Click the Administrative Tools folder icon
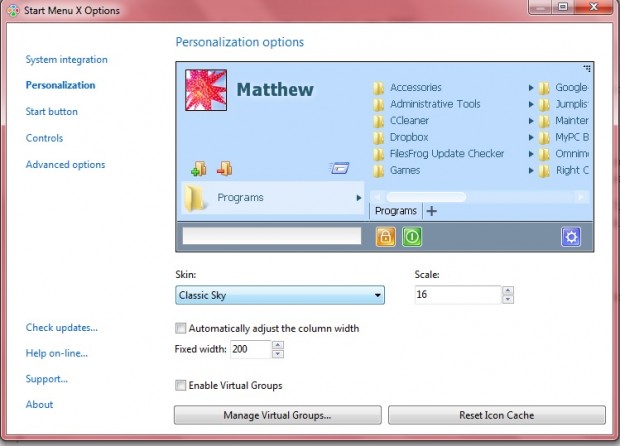 [x=379, y=104]
